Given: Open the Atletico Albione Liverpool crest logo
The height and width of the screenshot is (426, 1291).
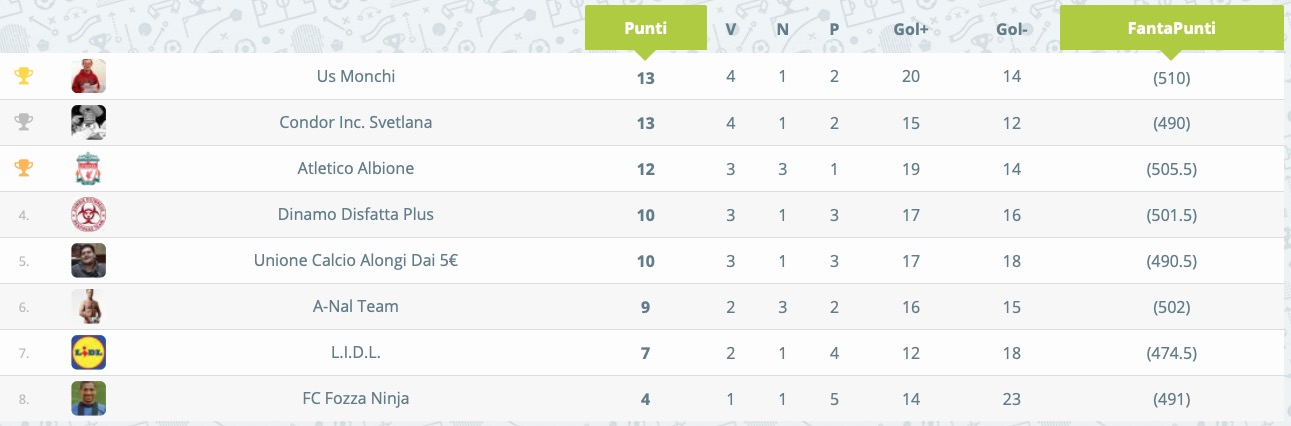Looking at the screenshot, I should [x=89, y=168].
